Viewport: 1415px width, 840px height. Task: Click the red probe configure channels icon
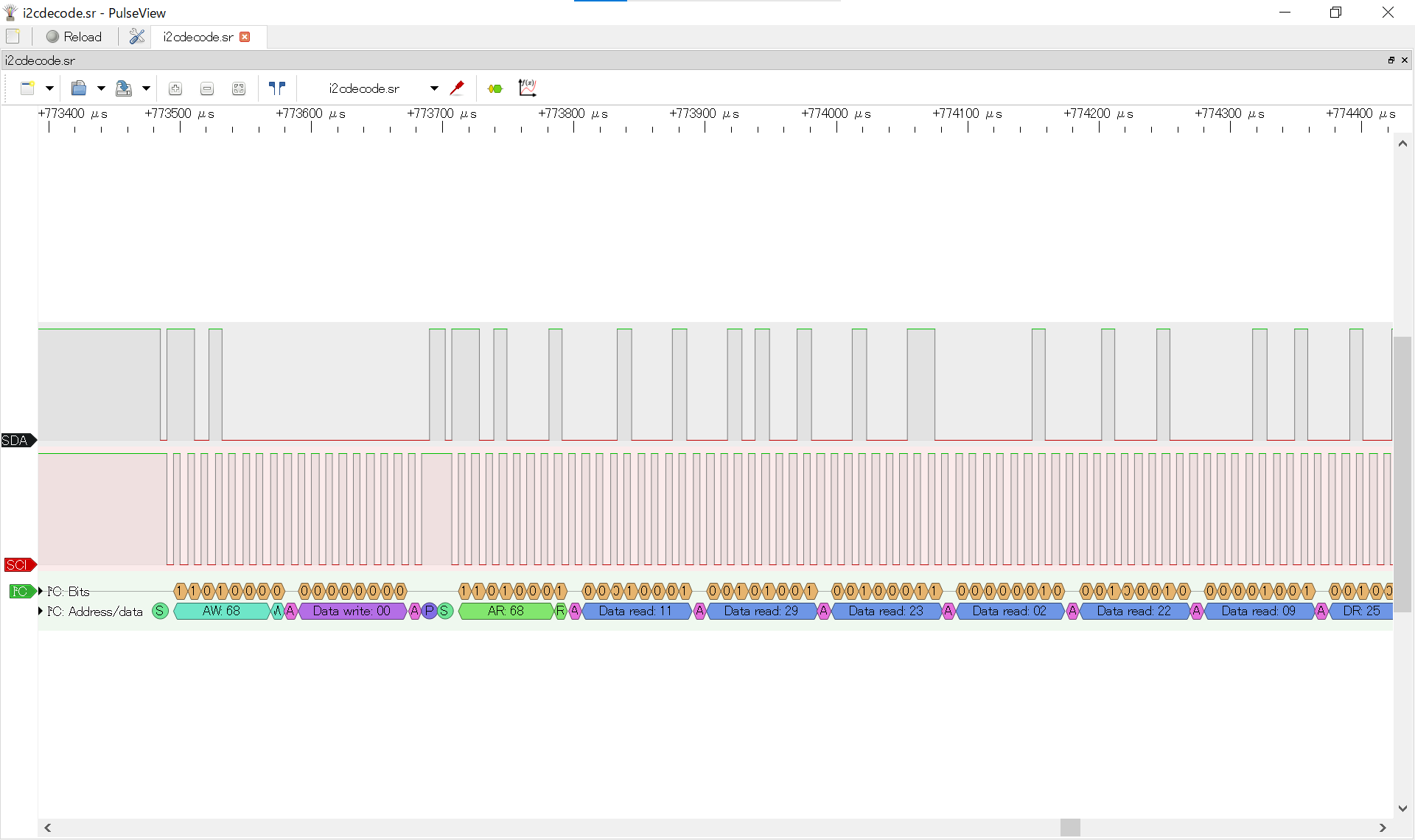[457, 88]
